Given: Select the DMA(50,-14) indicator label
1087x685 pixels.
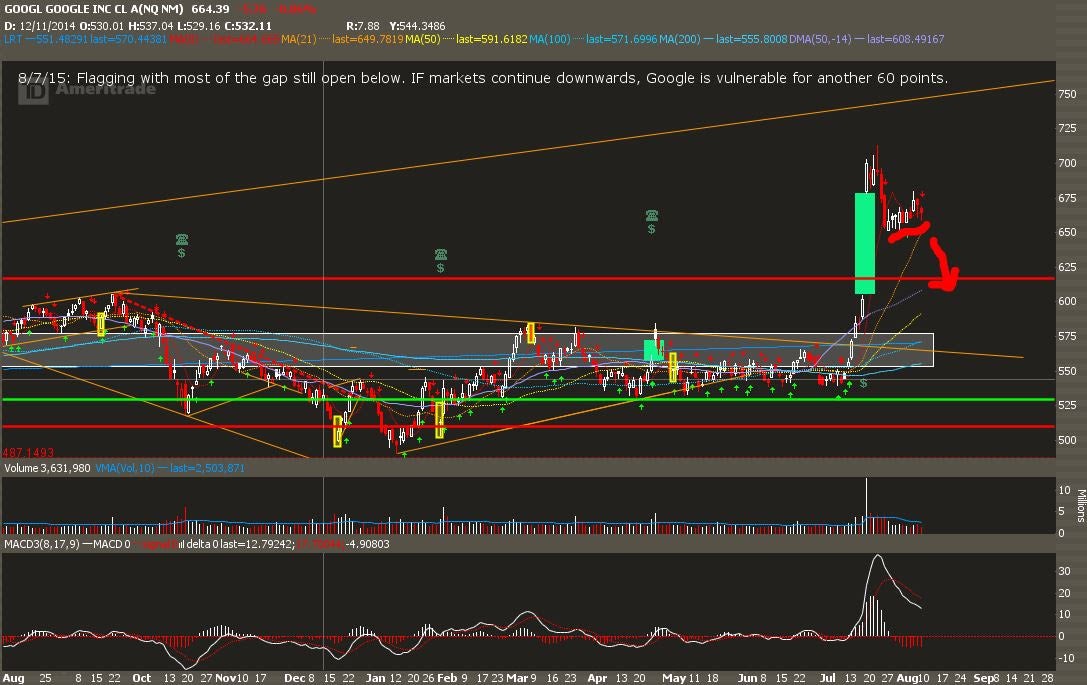Looking at the screenshot, I should click(x=820, y=39).
